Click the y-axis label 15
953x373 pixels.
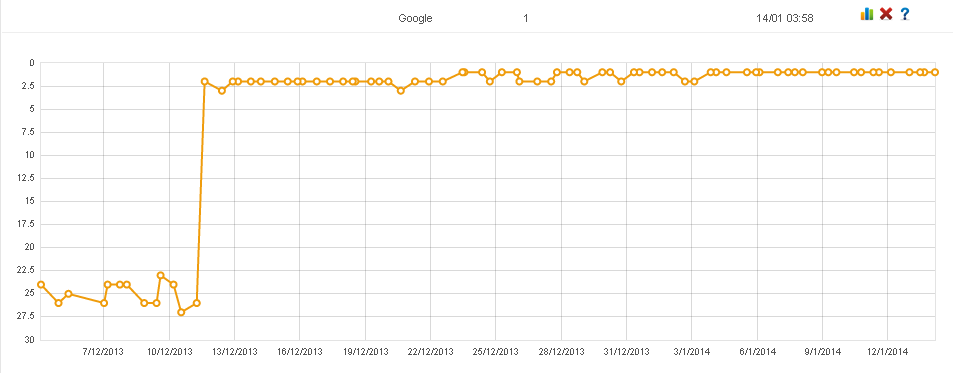(x=30, y=201)
